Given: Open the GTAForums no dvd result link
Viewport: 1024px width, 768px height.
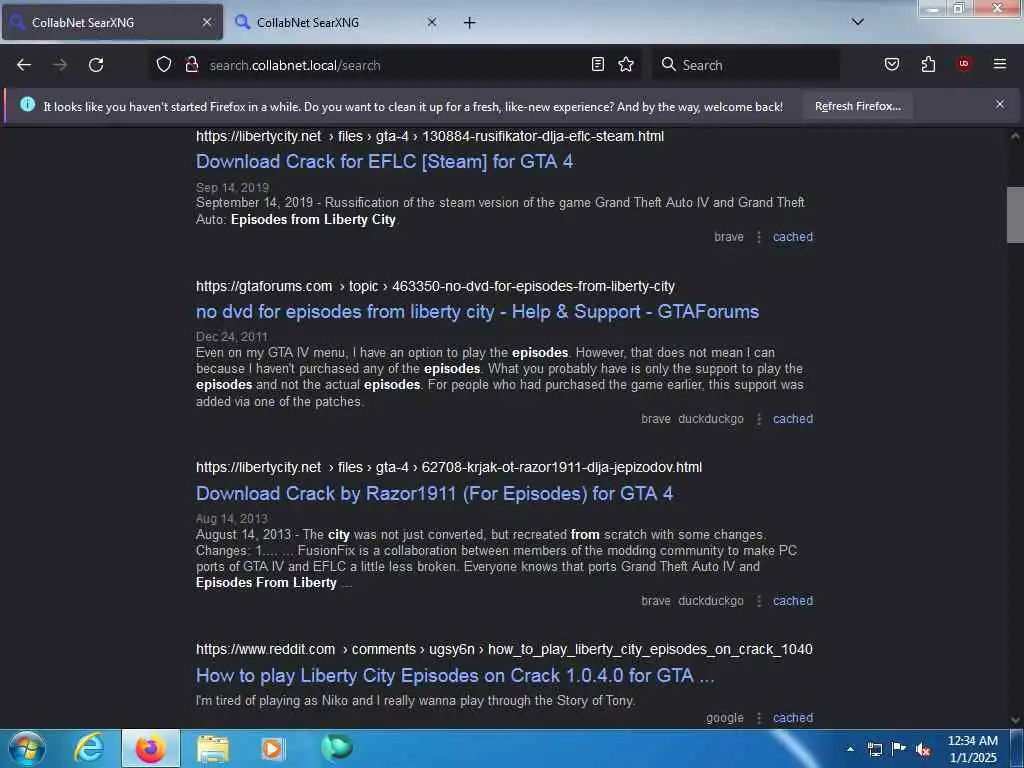Looking at the screenshot, I should 477,312.
